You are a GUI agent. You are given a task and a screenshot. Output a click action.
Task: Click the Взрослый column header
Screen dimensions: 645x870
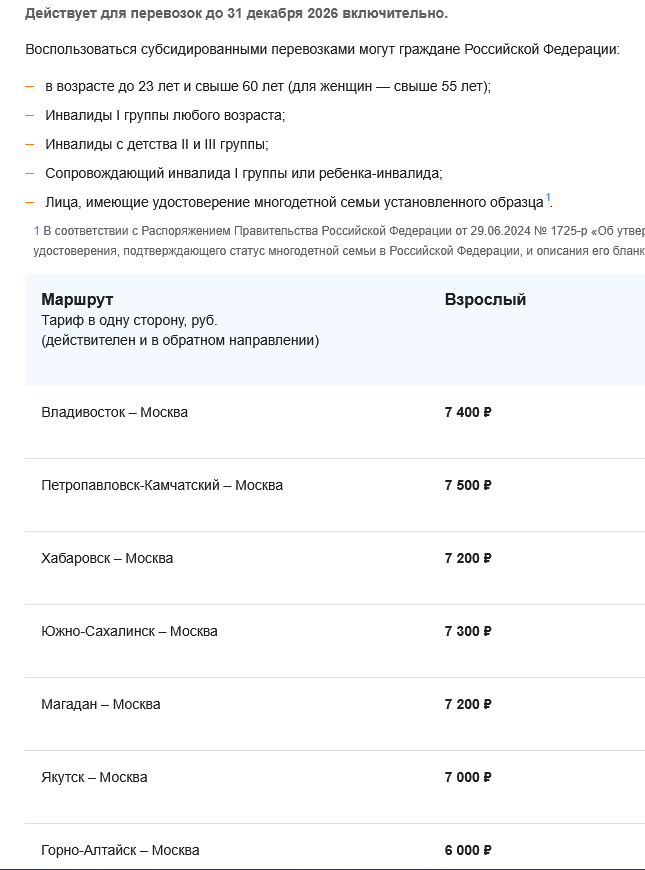point(485,300)
